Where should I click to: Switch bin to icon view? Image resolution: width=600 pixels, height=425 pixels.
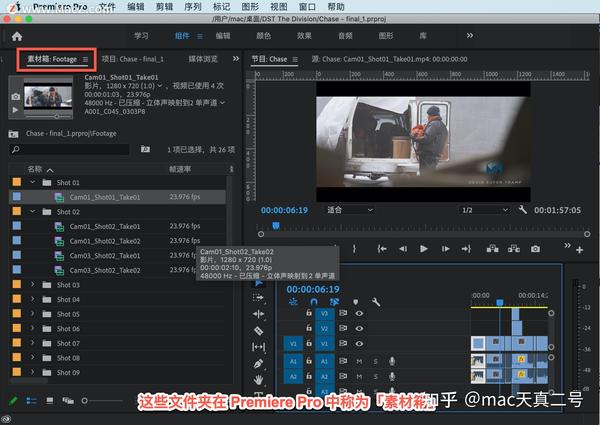pos(50,401)
